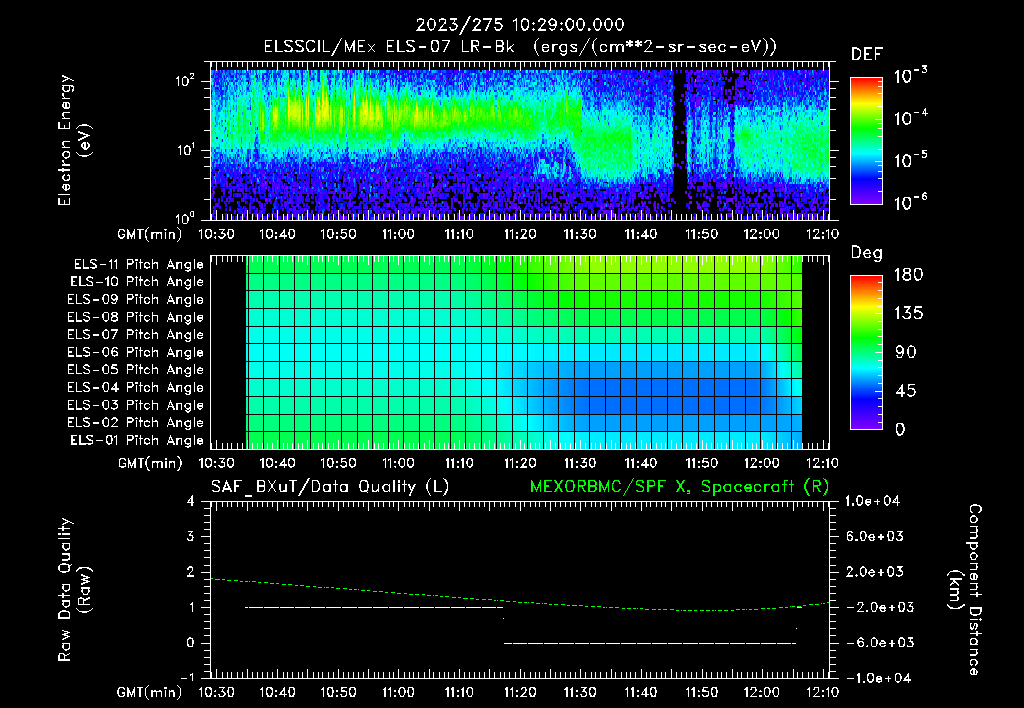The height and width of the screenshot is (708, 1024).
Task: Click GMT(min) label under the energy spectrogram
Action: point(150,234)
